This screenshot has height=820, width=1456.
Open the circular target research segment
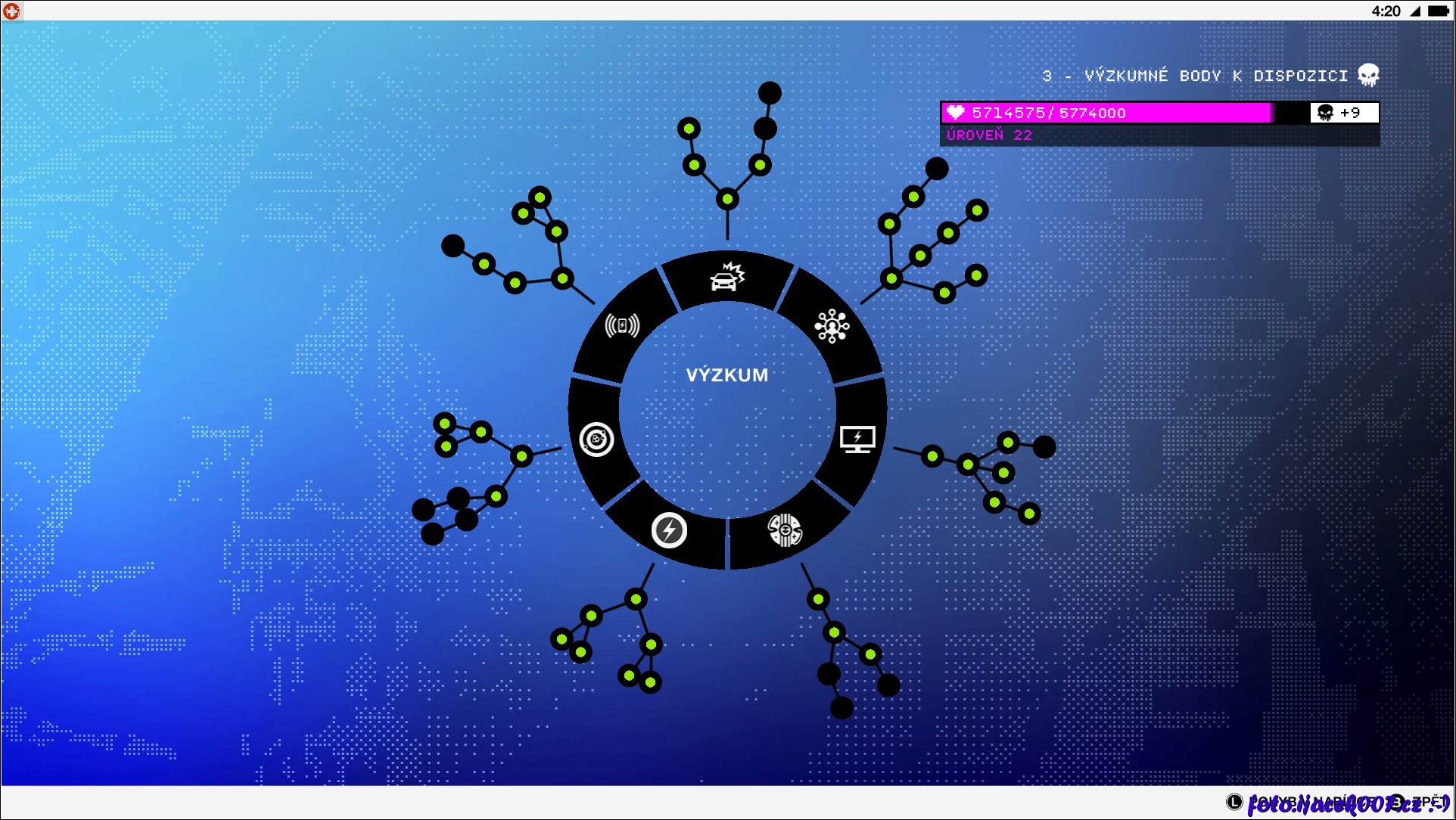click(596, 440)
